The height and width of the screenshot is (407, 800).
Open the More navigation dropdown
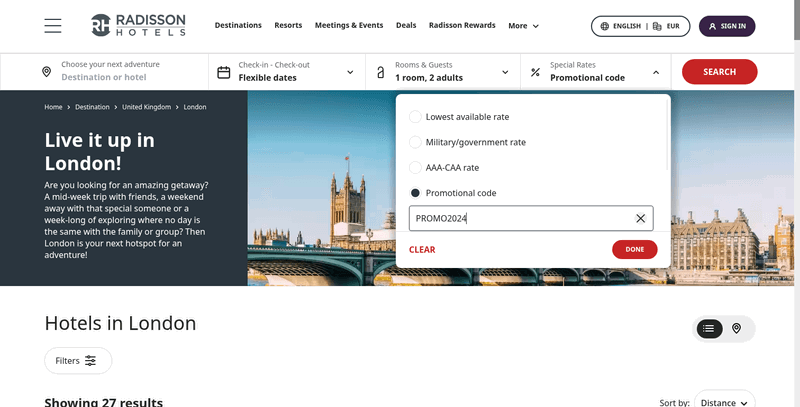[x=523, y=26]
